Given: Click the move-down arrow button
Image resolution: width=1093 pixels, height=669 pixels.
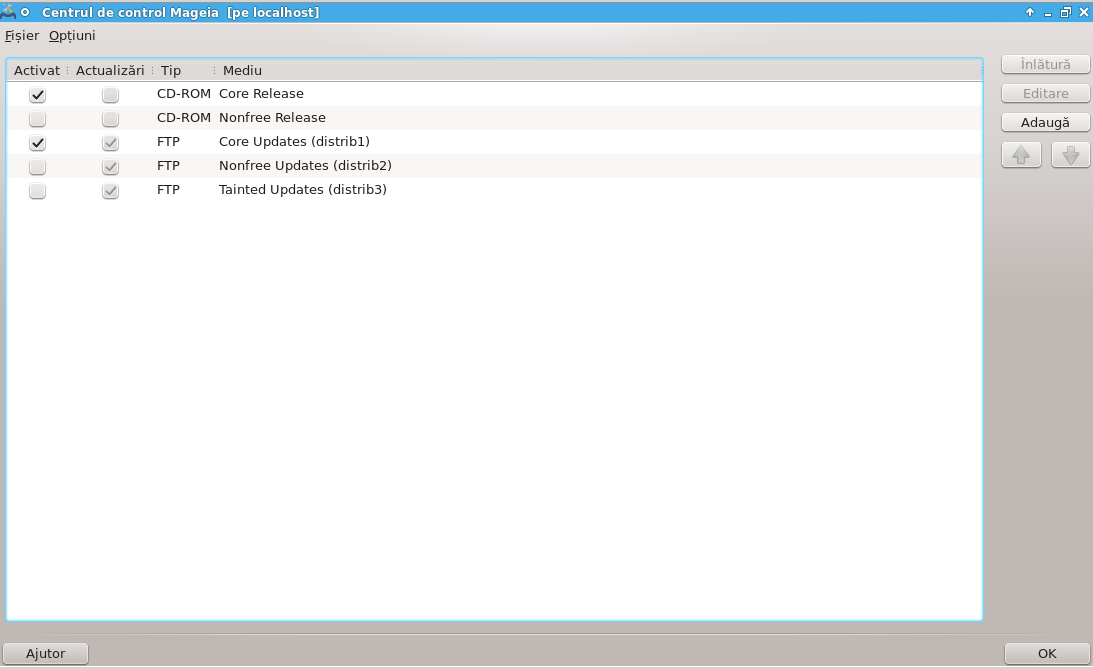Looking at the screenshot, I should 1071,155.
